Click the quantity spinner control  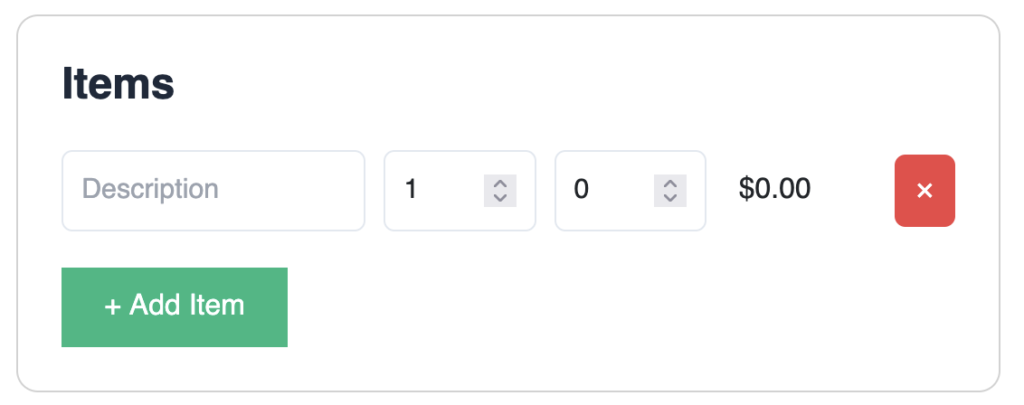point(500,190)
